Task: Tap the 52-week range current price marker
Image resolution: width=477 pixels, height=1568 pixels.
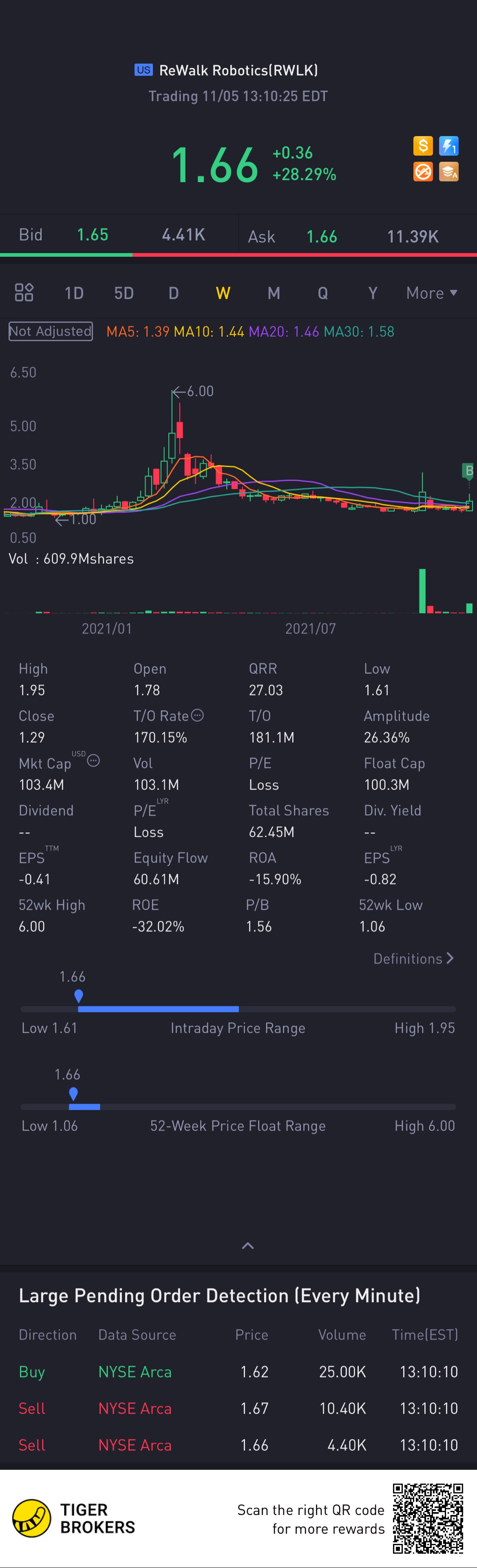Action: tap(74, 1094)
